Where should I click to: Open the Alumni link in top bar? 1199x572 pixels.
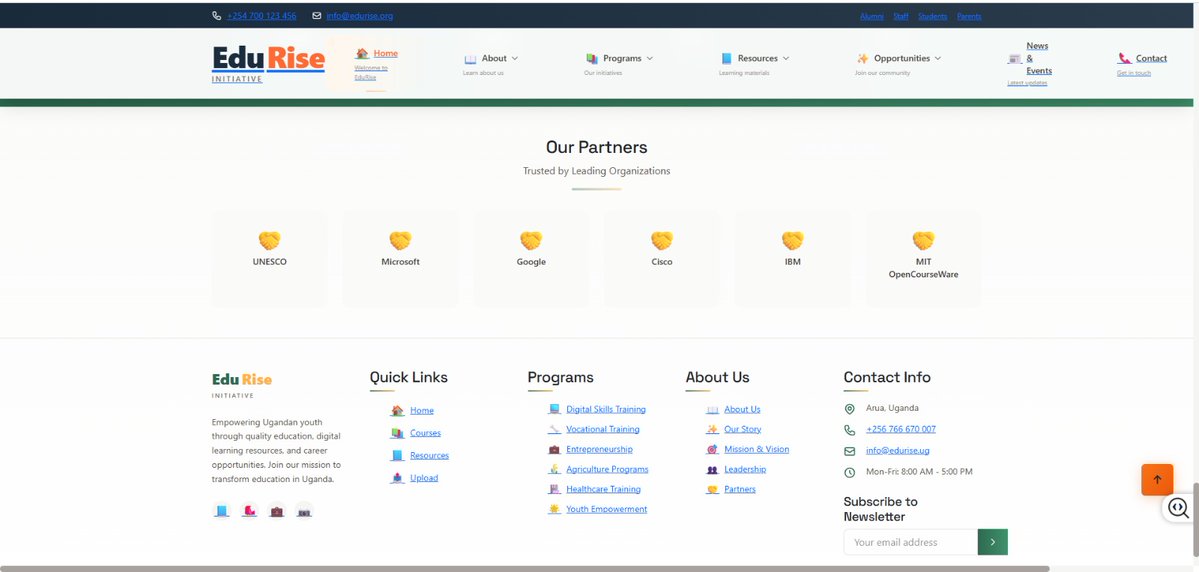coord(871,16)
